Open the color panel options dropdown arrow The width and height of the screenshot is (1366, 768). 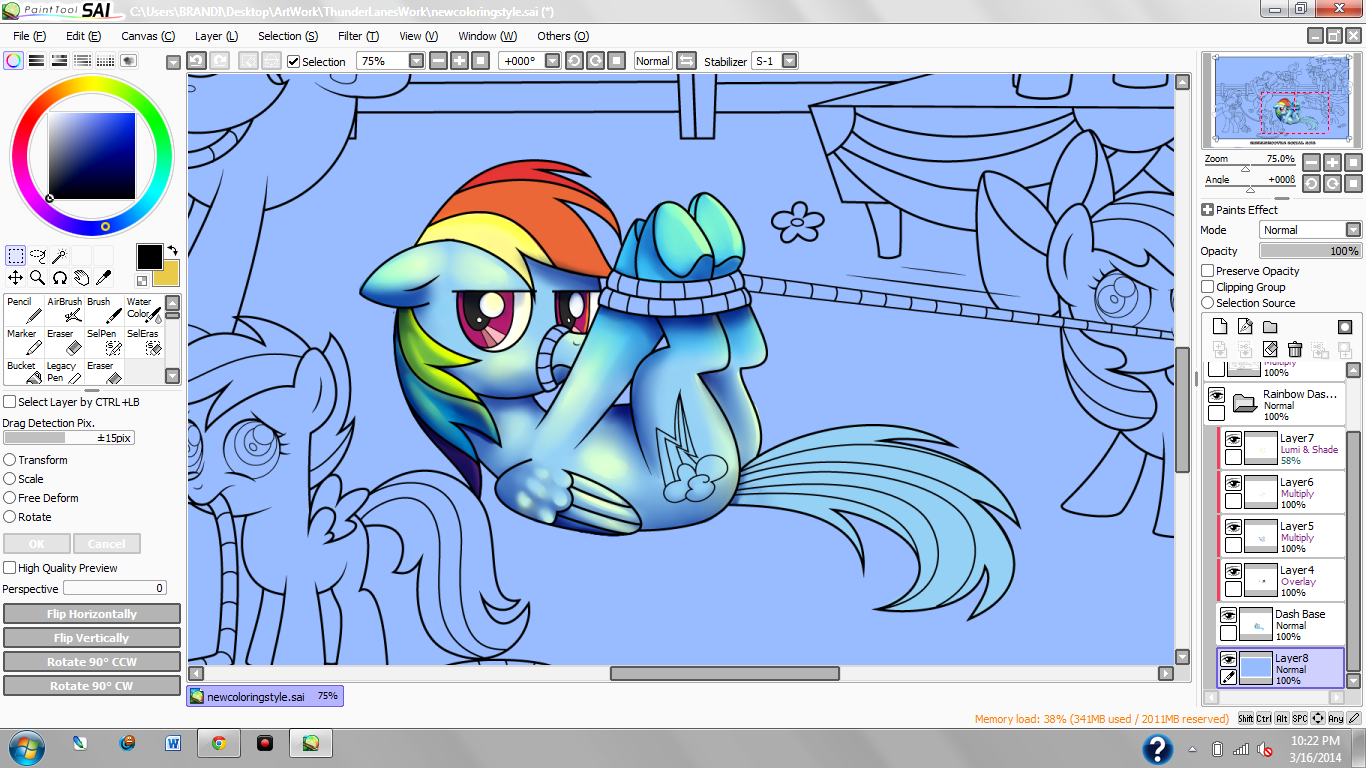tap(173, 61)
